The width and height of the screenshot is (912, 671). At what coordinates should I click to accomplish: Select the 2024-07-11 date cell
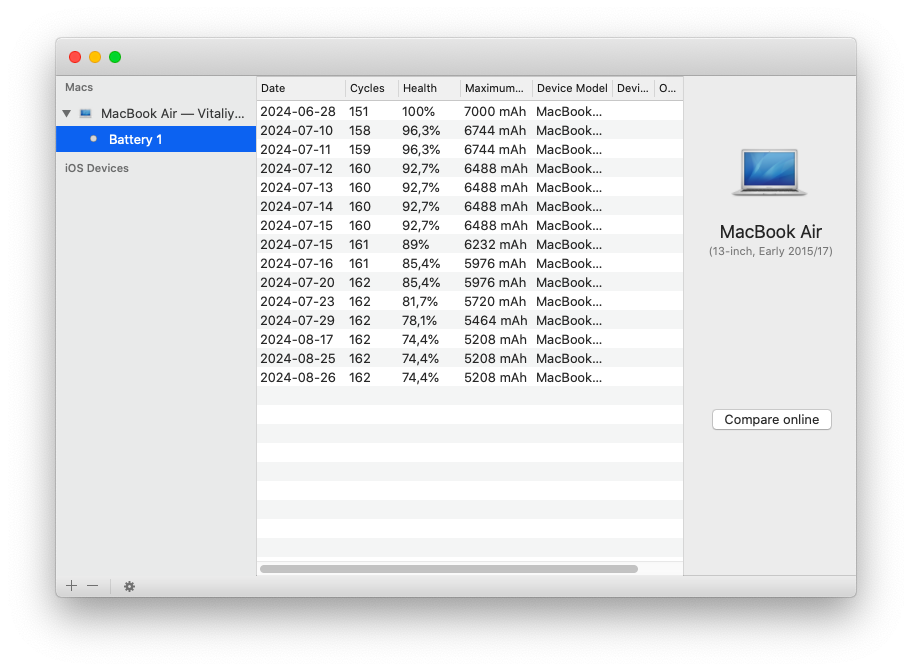pyautogui.click(x=295, y=149)
